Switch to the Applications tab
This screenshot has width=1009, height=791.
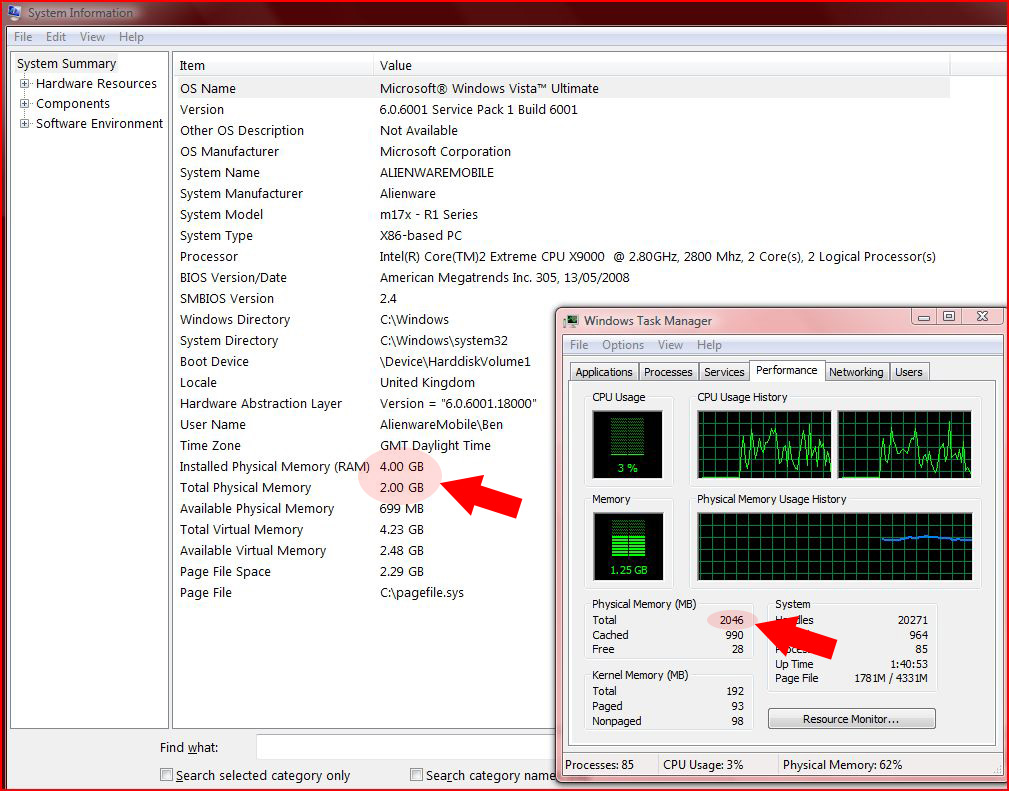[604, 372]
